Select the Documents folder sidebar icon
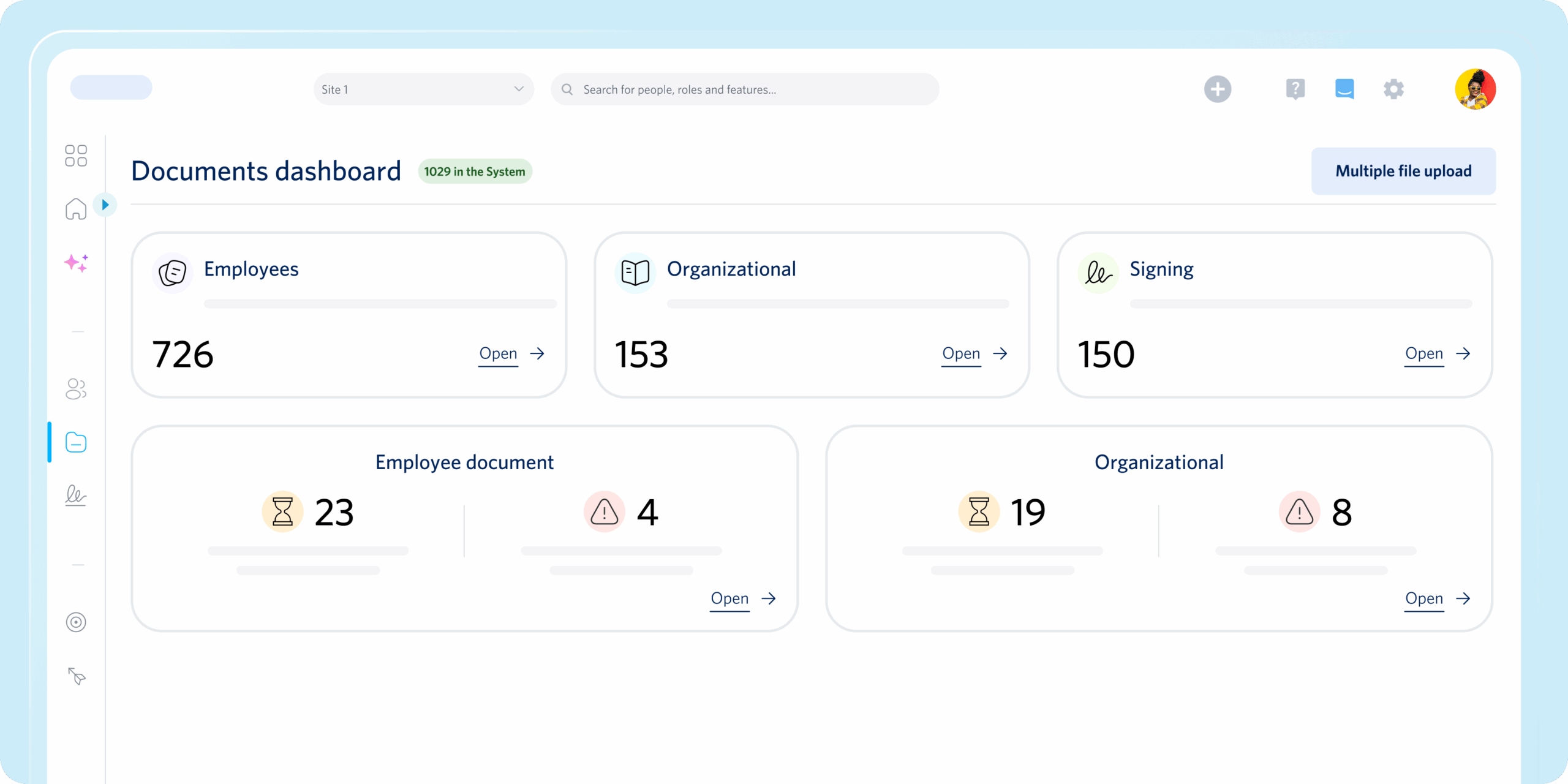This screenshot has height=784, width=1568. point(76,442)
